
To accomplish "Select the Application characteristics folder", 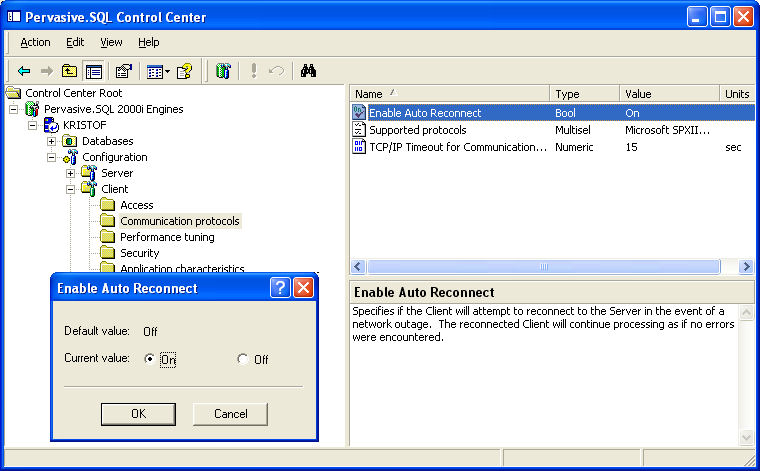I will click(182, 268).
